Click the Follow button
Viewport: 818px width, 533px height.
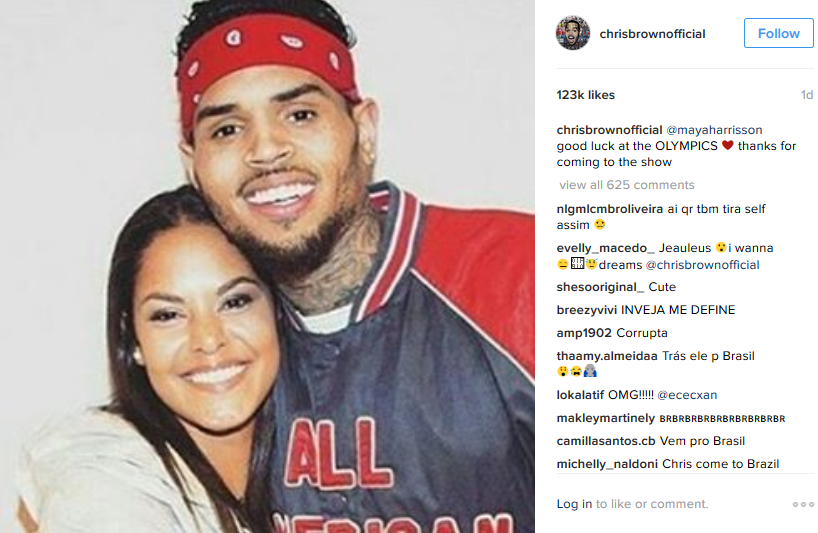click(x=778, y=33)
